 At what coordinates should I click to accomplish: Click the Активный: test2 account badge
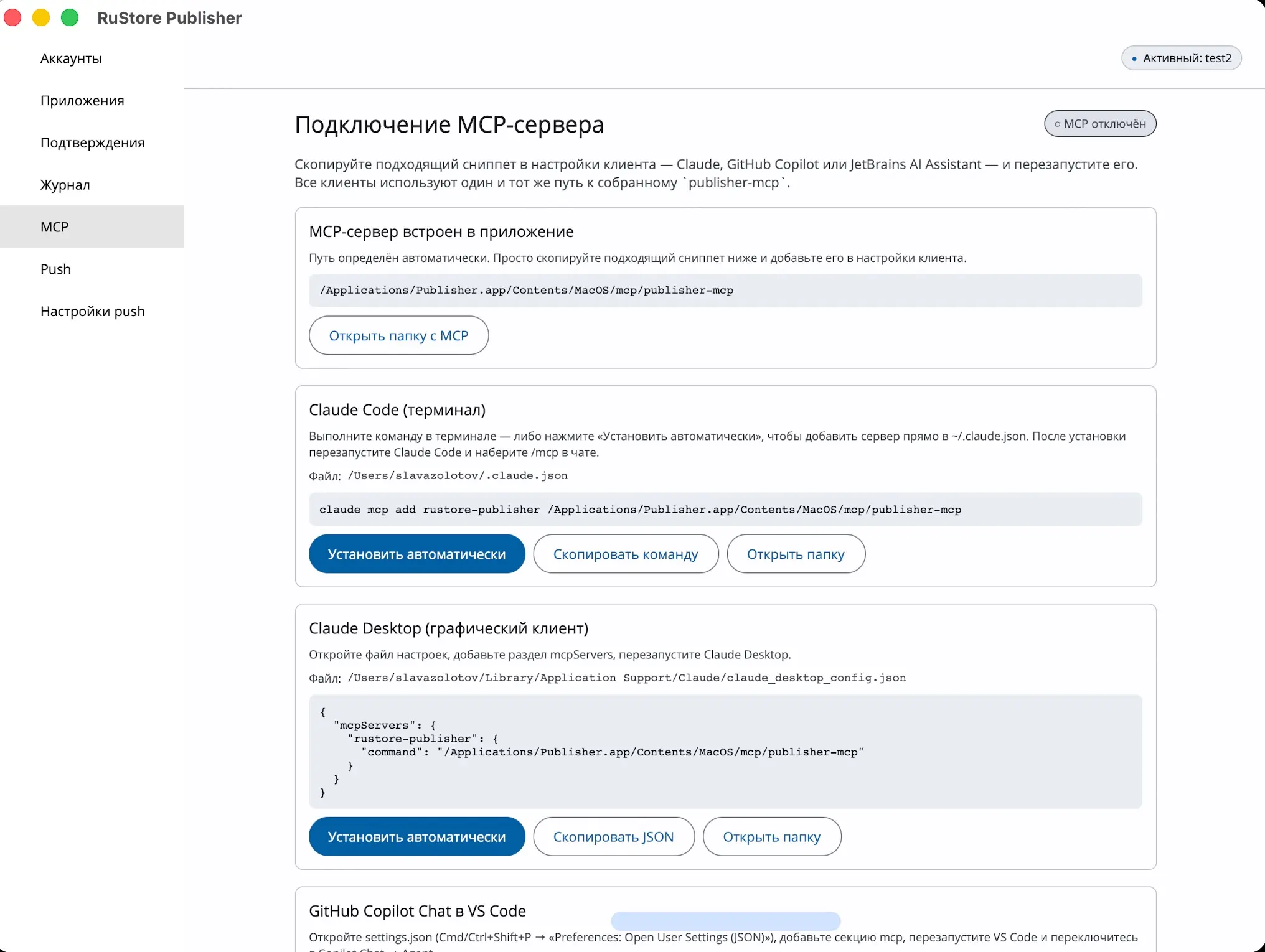(x=1181, y=58)
